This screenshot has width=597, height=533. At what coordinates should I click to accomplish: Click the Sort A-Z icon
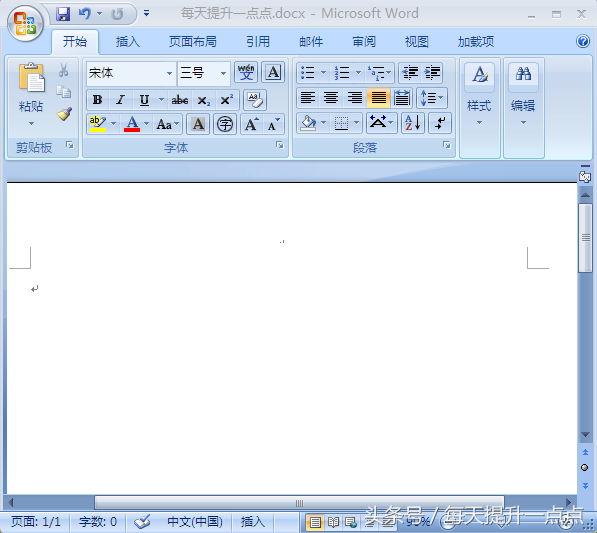[412, 123]
